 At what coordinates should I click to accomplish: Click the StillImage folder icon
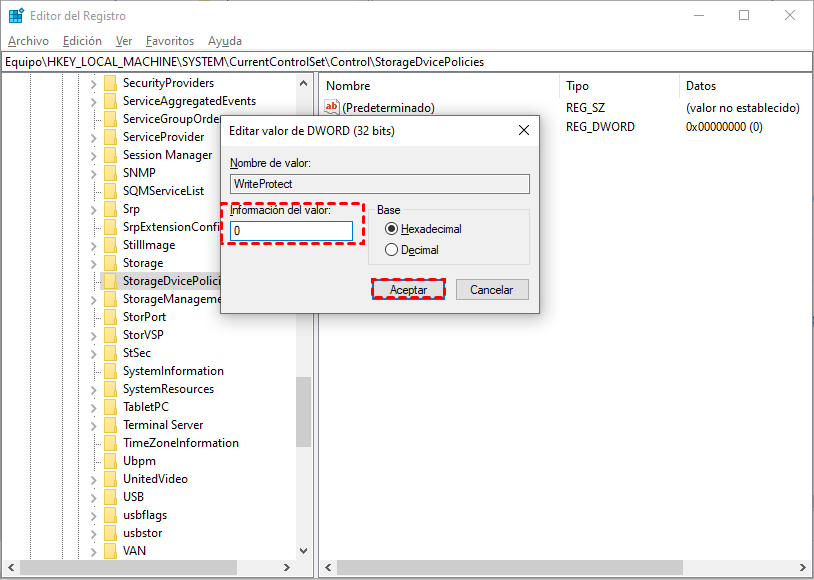tap(110, 245)
